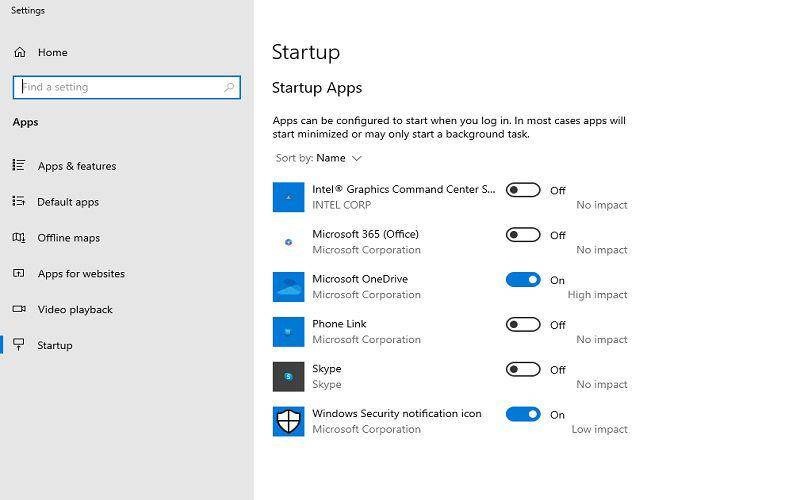Click the Microsoft 365 (Office) app icon
Image resolution: width=800 pixels, height=500 pixels.
click(x=288, y=242)
